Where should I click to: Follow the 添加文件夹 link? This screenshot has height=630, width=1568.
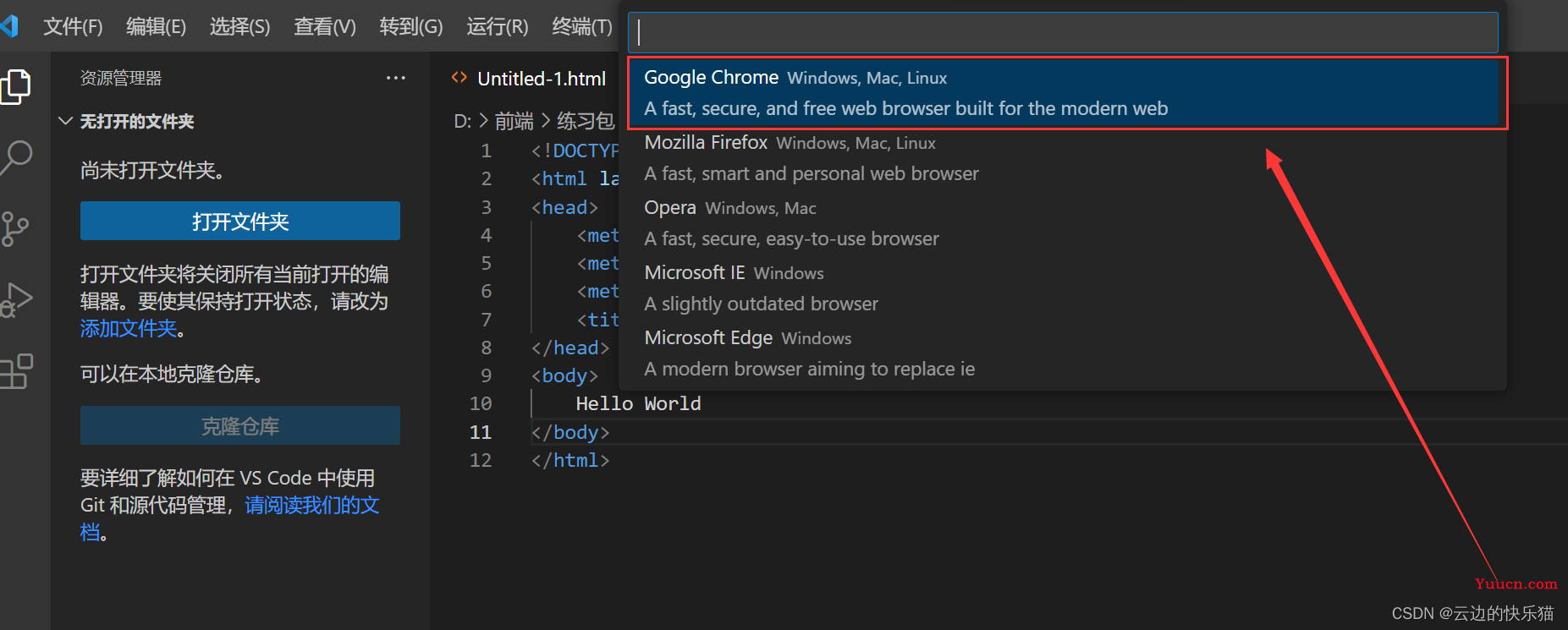[129, 328]
